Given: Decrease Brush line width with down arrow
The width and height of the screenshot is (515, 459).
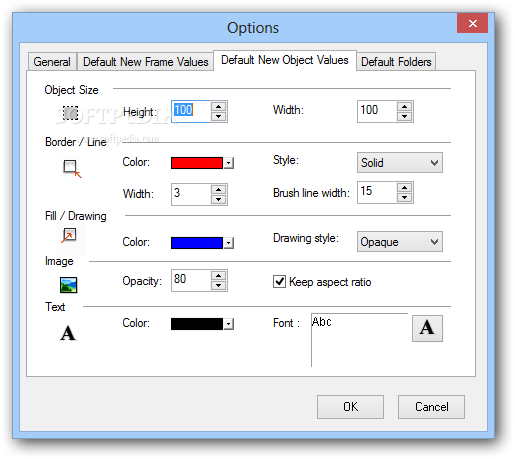Looking at the screenshot, I should [x=405, y=197].
